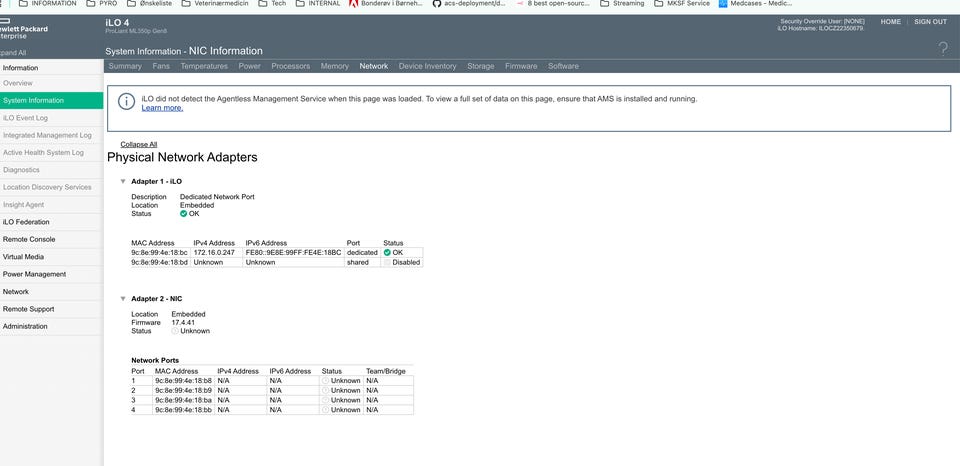
Task: Switch to the Memory tab
Action: (x=334, y=66)
